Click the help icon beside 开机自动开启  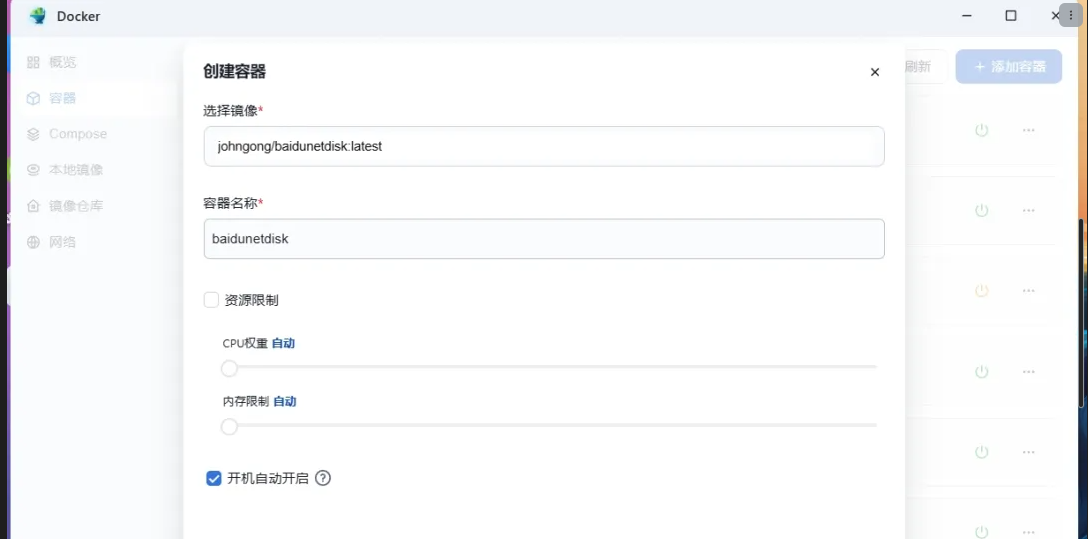point(323,478)
